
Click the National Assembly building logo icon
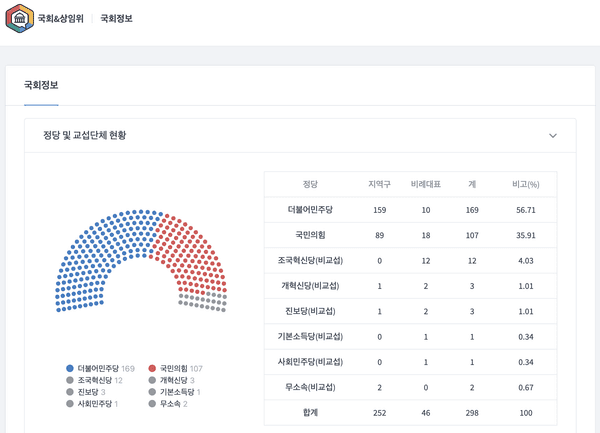click(x=19, y=18)
